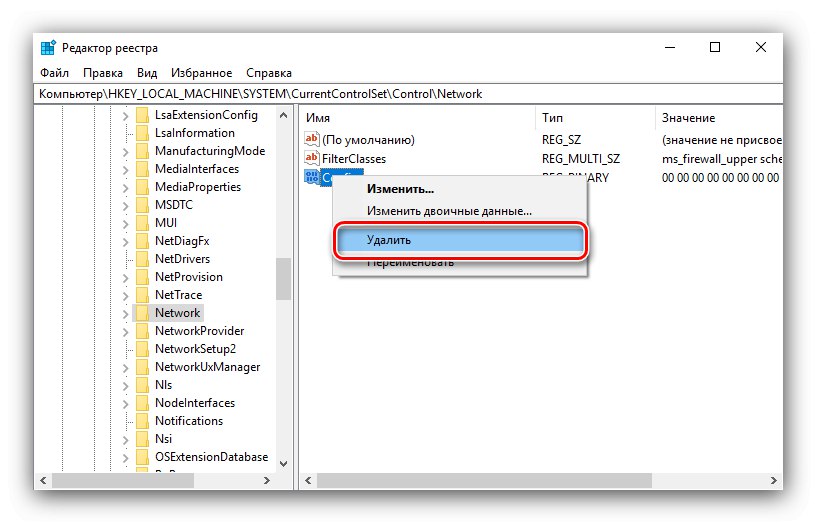Click the ManufacturingMode folder icon
The width and height of the screenshot is (816, 523).
[x=142, y=151]
